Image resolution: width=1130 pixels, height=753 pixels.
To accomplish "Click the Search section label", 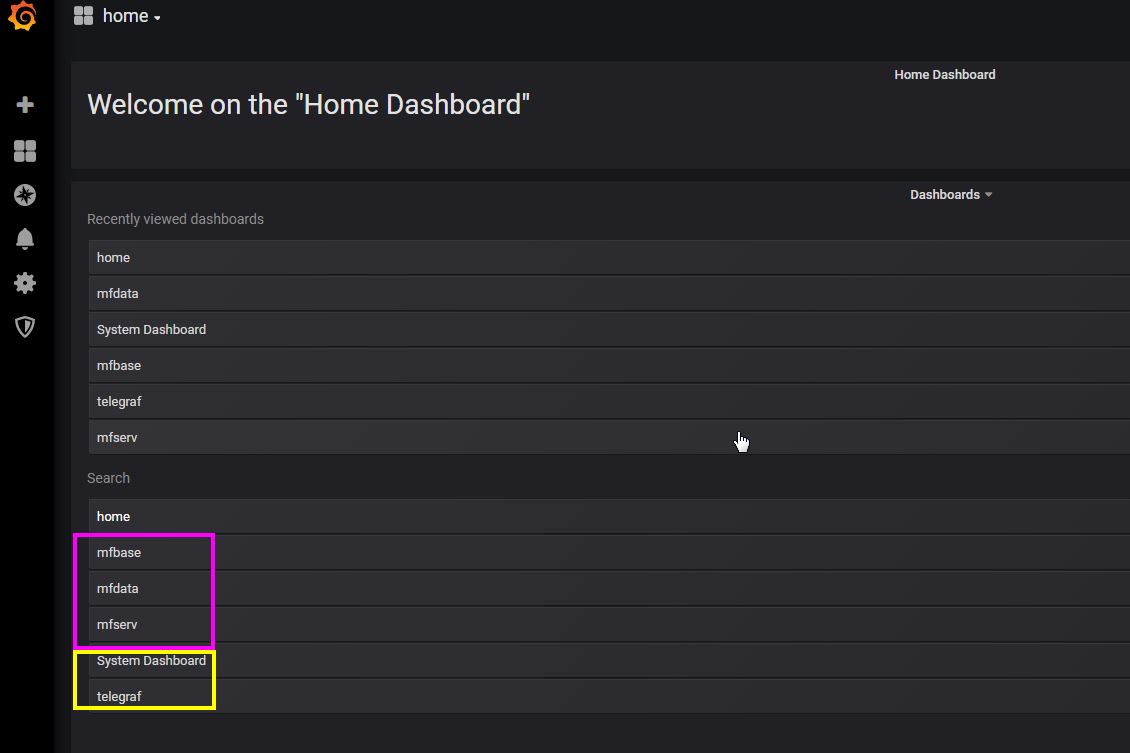I will click(108, 478).
